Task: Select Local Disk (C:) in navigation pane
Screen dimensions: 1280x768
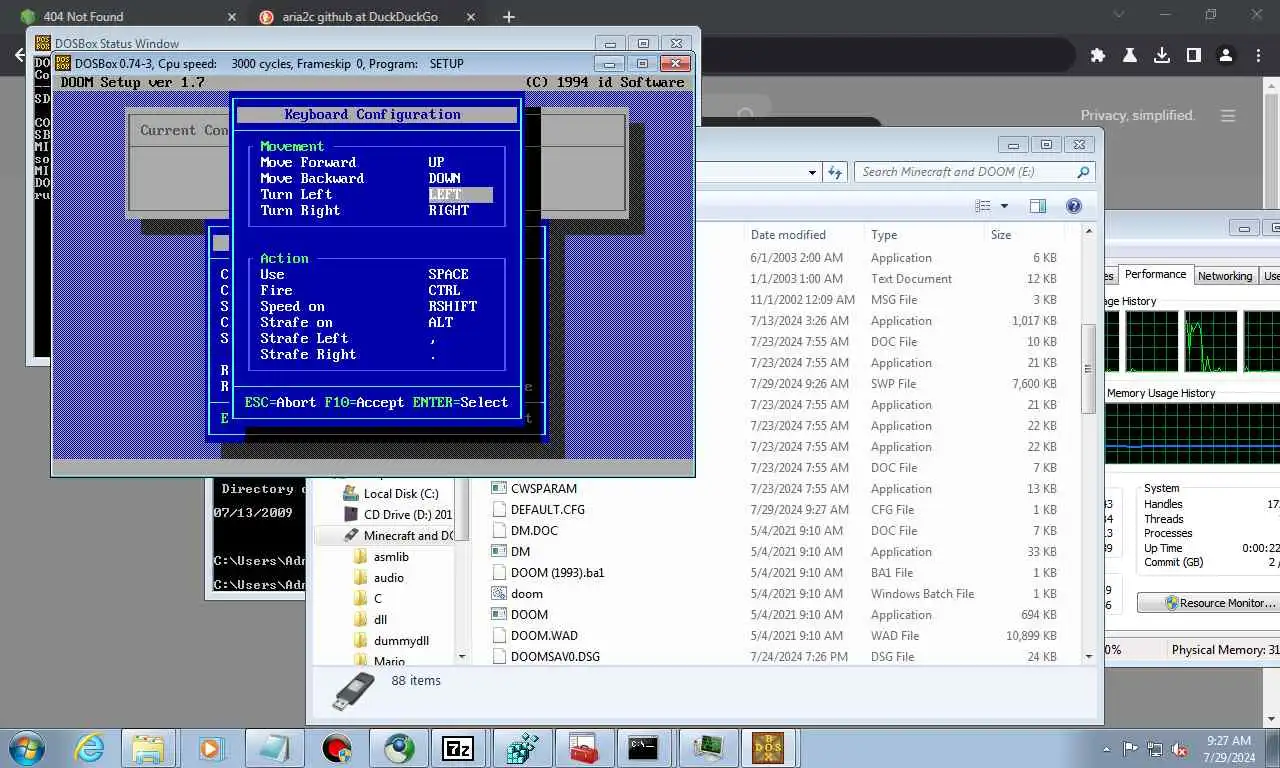Action: coord(401,494)
